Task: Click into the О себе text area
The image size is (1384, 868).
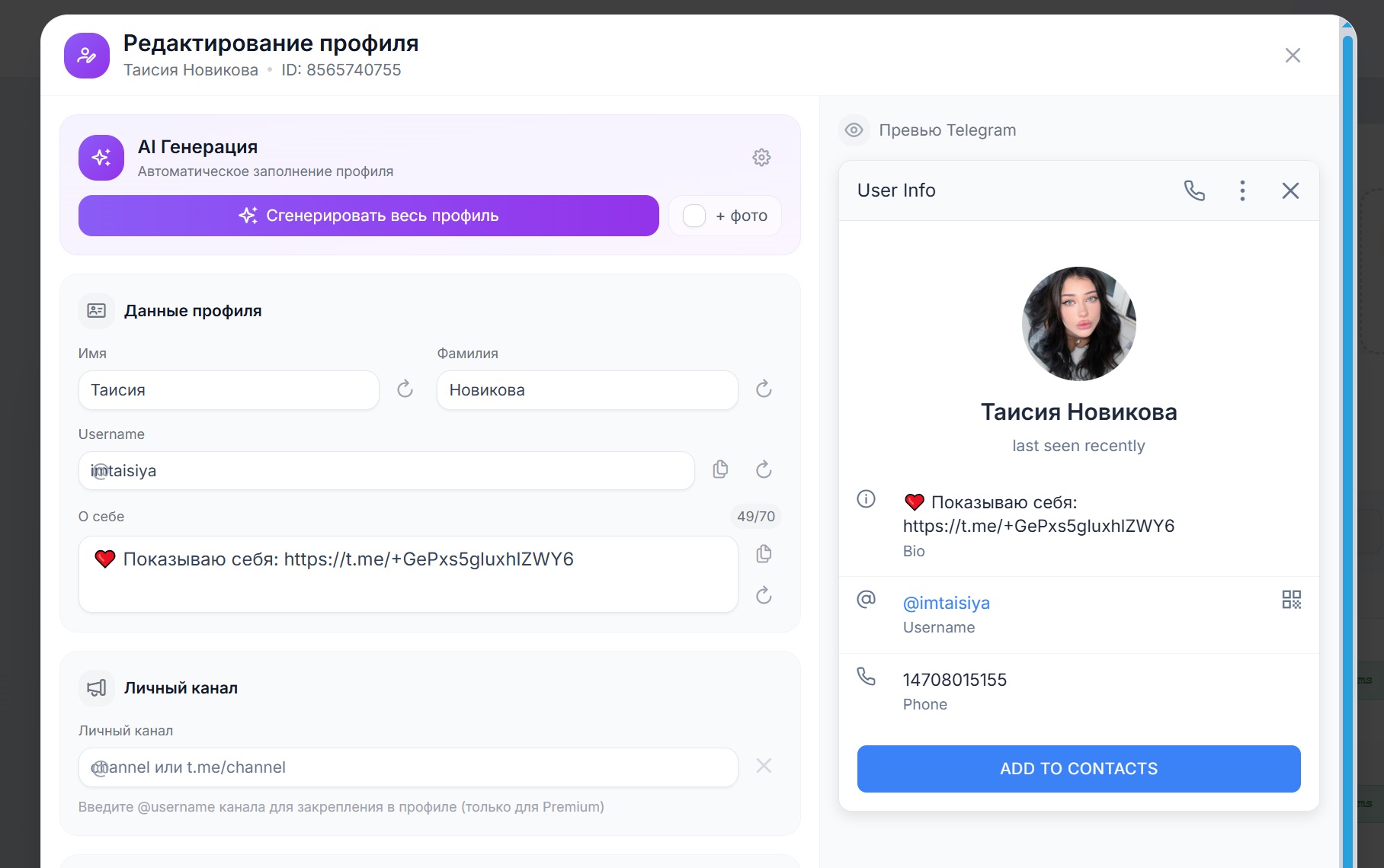Action: (408, 575)
